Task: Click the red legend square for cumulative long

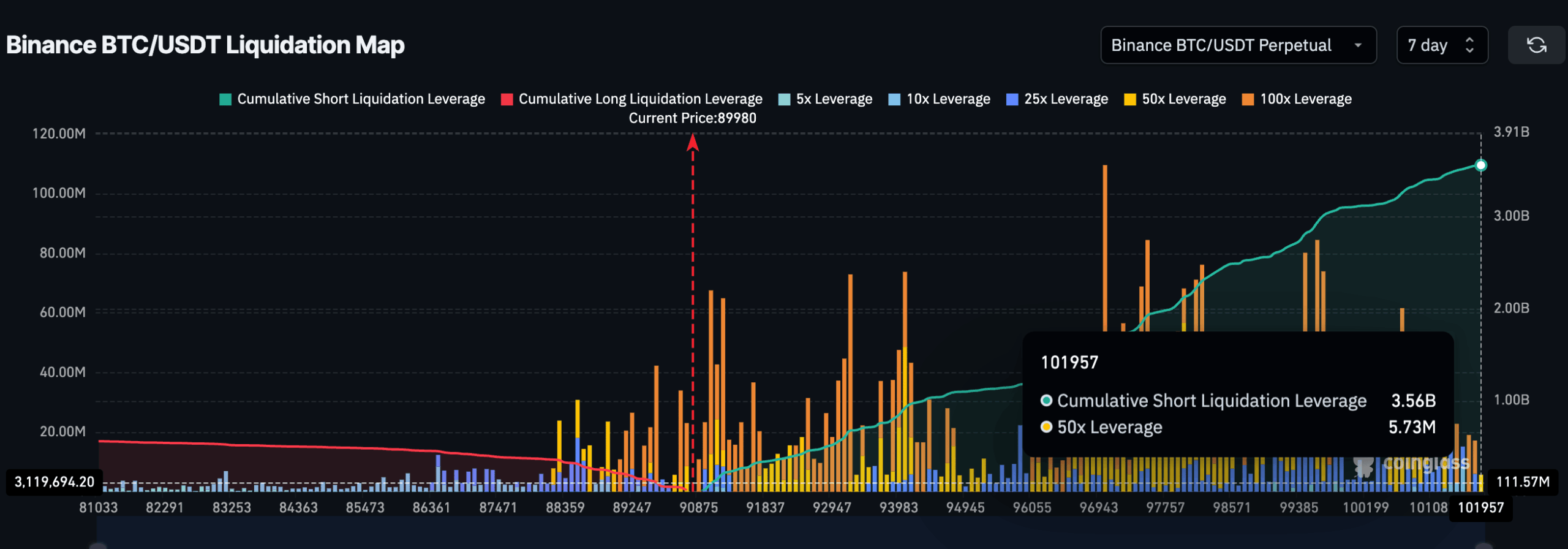Action: pyautogui.click(x=507, y=99)
